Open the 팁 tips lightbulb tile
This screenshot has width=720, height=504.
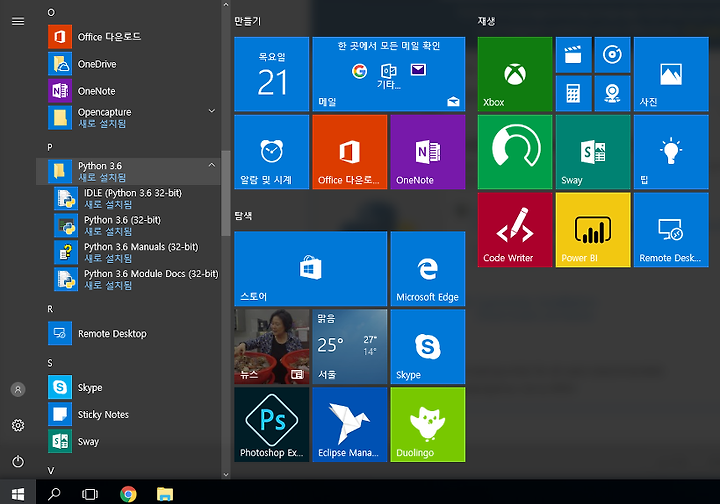pos(671,152)
